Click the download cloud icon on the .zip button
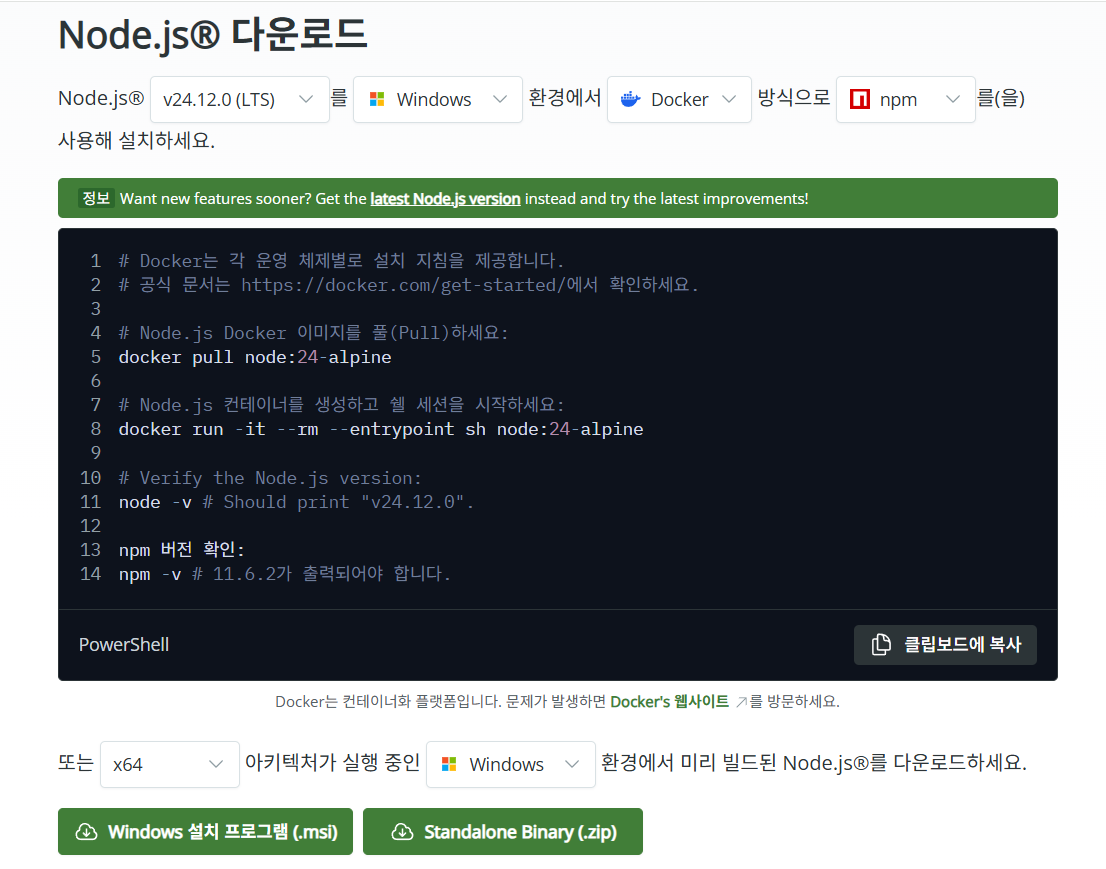This screenshot has height=869, width=1106. point(402,832)
